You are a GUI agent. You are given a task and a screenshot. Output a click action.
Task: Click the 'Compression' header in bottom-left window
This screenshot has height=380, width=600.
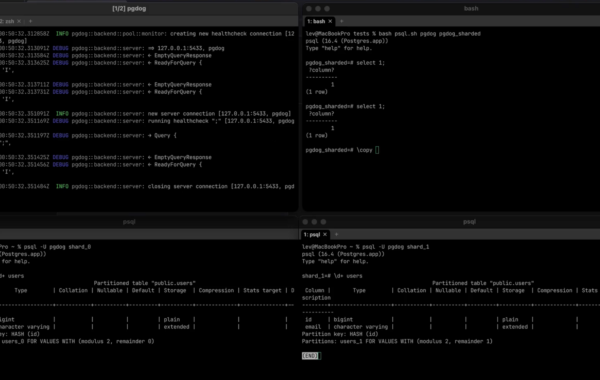pos(216,290)
